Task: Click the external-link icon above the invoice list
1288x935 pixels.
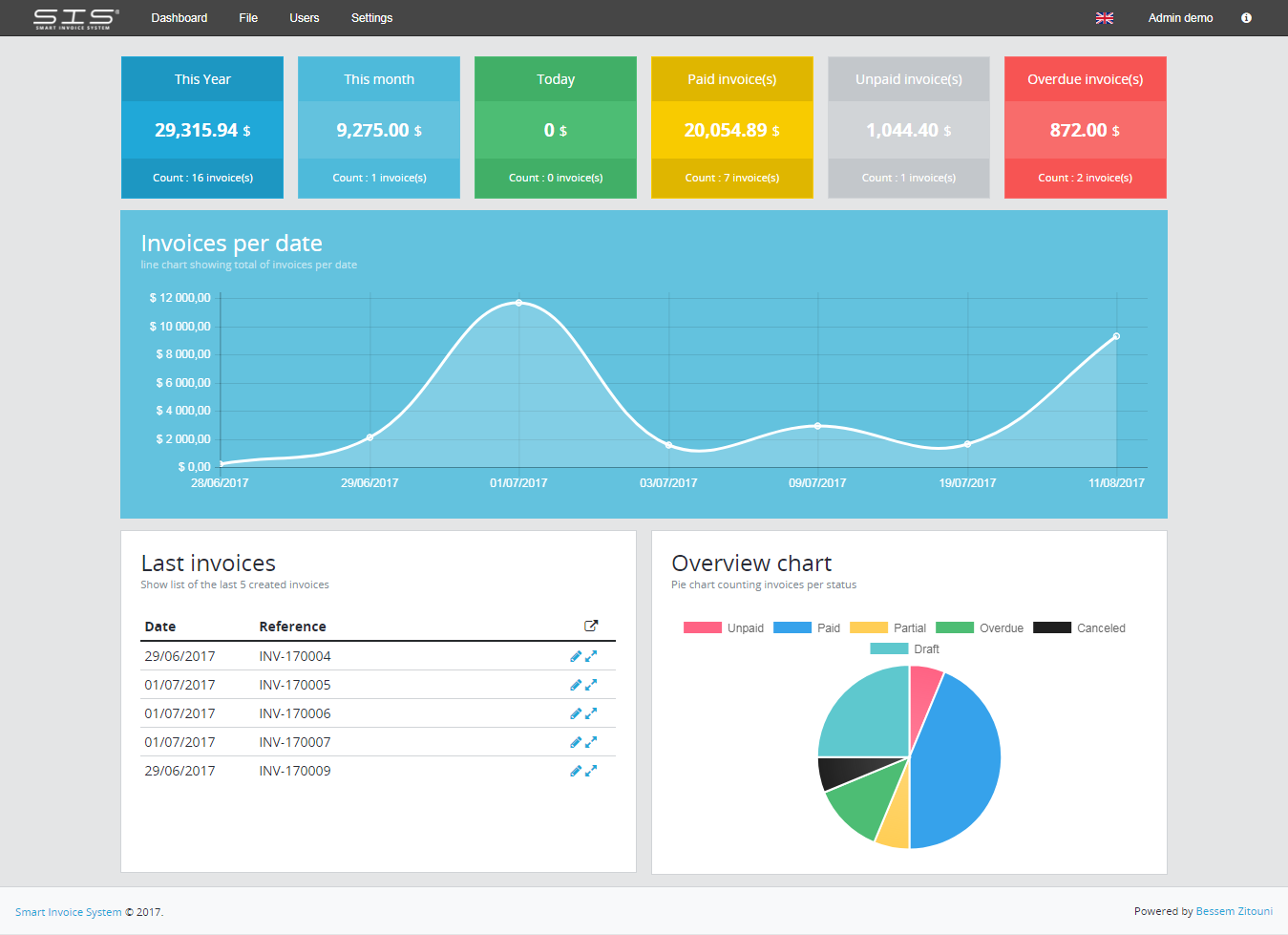Action: [591, 626]
